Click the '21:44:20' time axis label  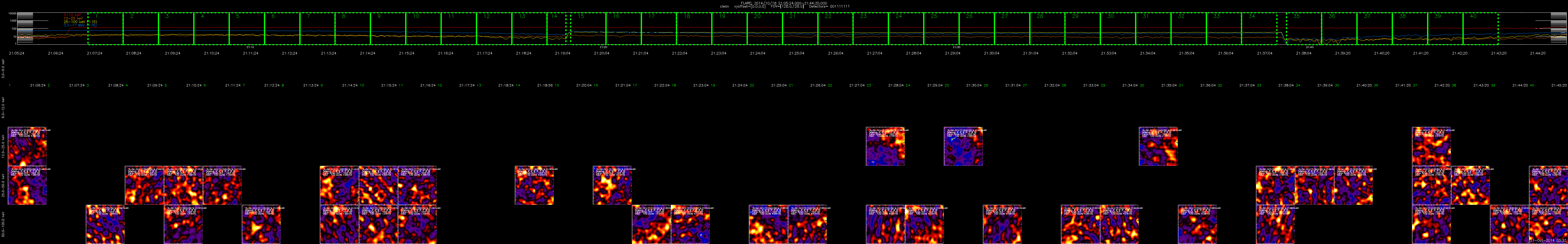click(1538, 53)
